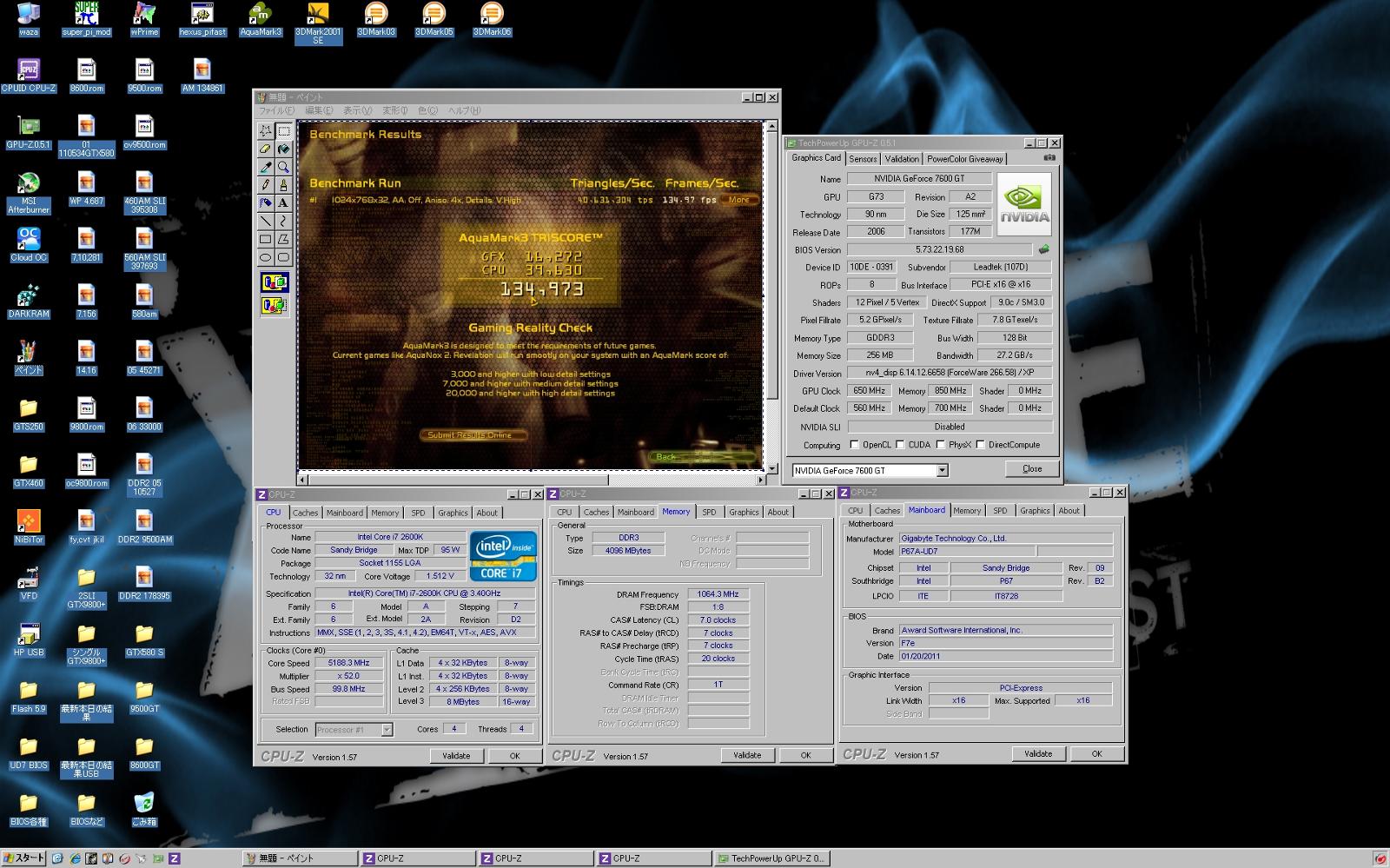
Task: Select the Line tool in Paint
Action: [x=266, y=222]
